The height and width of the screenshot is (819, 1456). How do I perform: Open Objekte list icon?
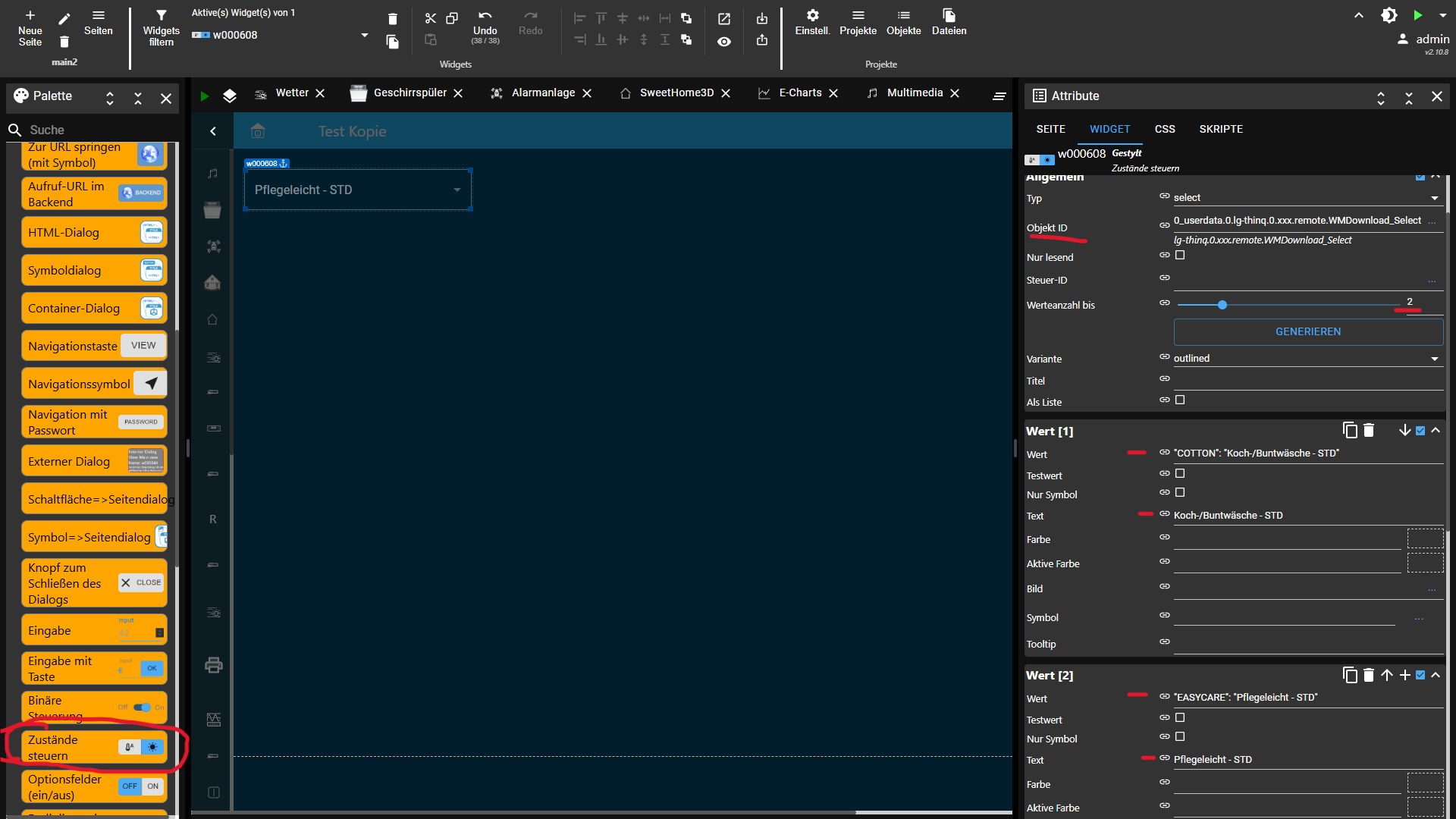pos(903,15)
